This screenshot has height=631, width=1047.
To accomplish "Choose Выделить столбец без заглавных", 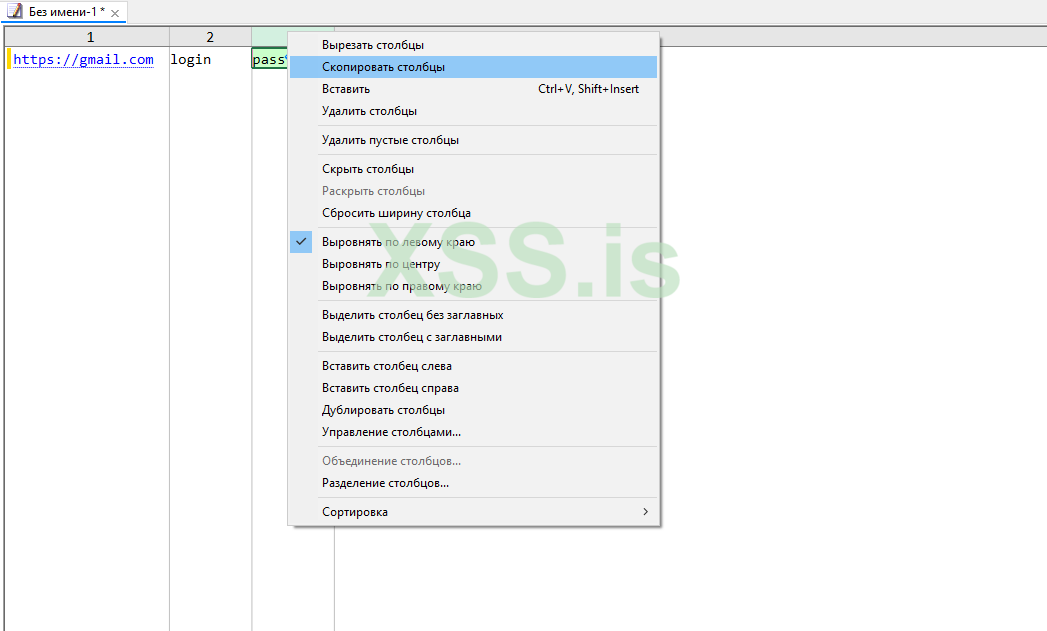I will [473, 314].
